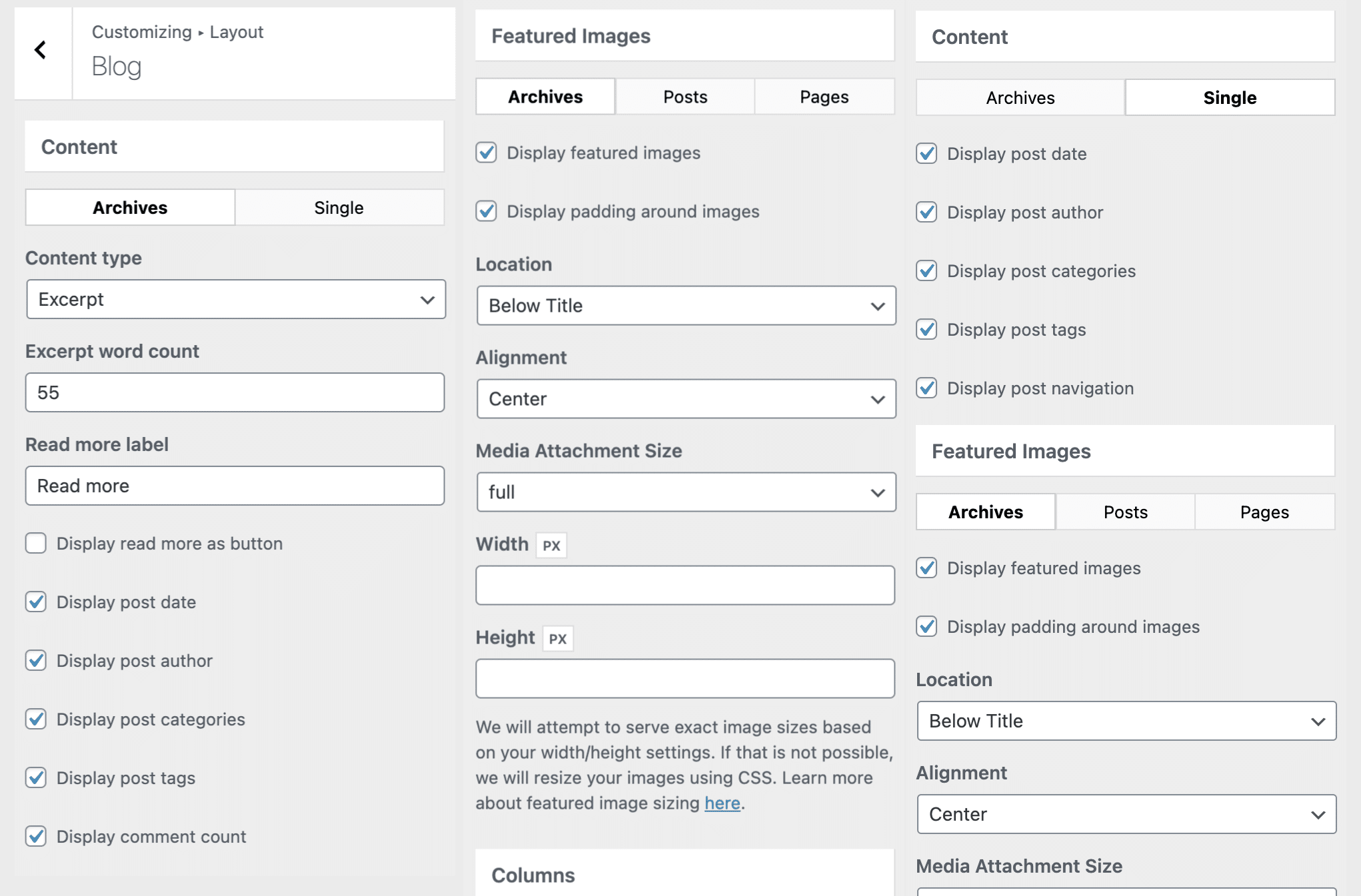This screenshot has height=896, width=1361.
Task: Uncheck "Display post tags" in Single content
Action: click(926, 329)
